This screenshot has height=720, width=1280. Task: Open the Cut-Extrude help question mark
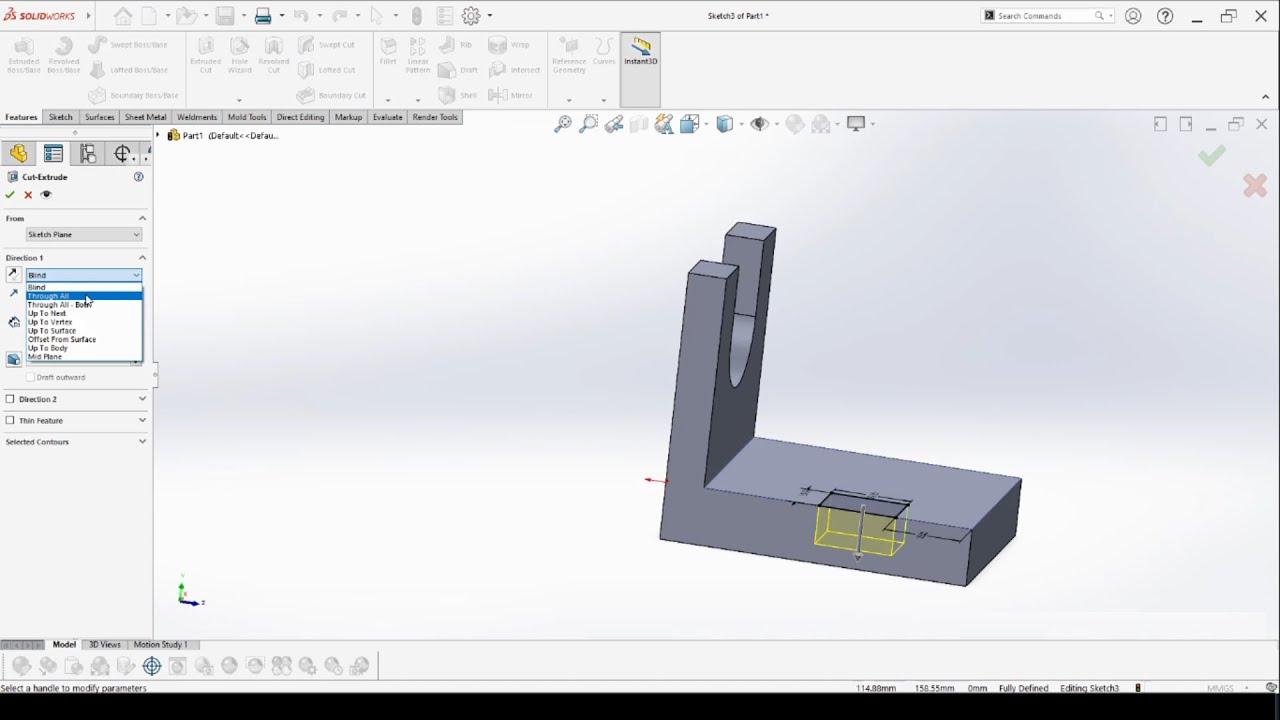[x=139, y=177]
